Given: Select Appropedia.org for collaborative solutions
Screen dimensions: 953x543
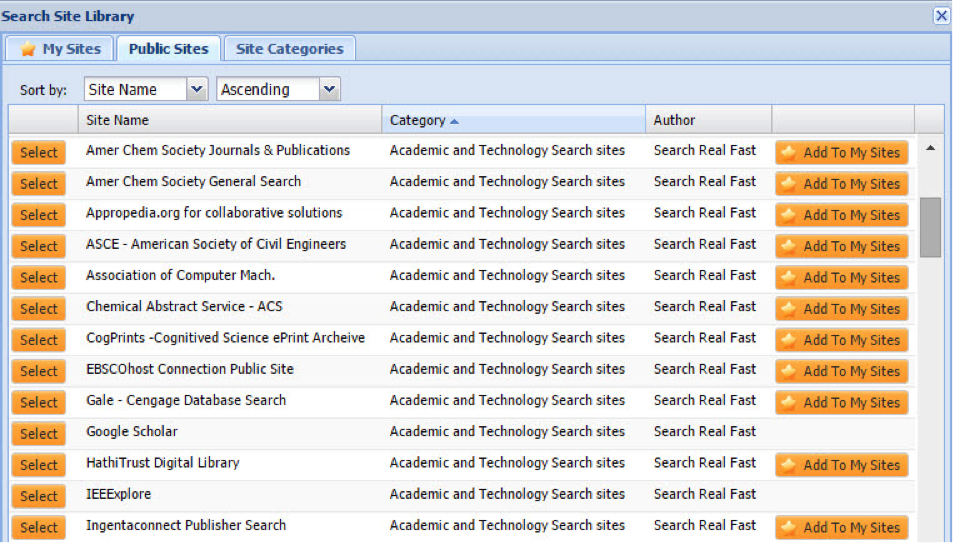Looking at the screenshot, I should [x=38, y=215].
